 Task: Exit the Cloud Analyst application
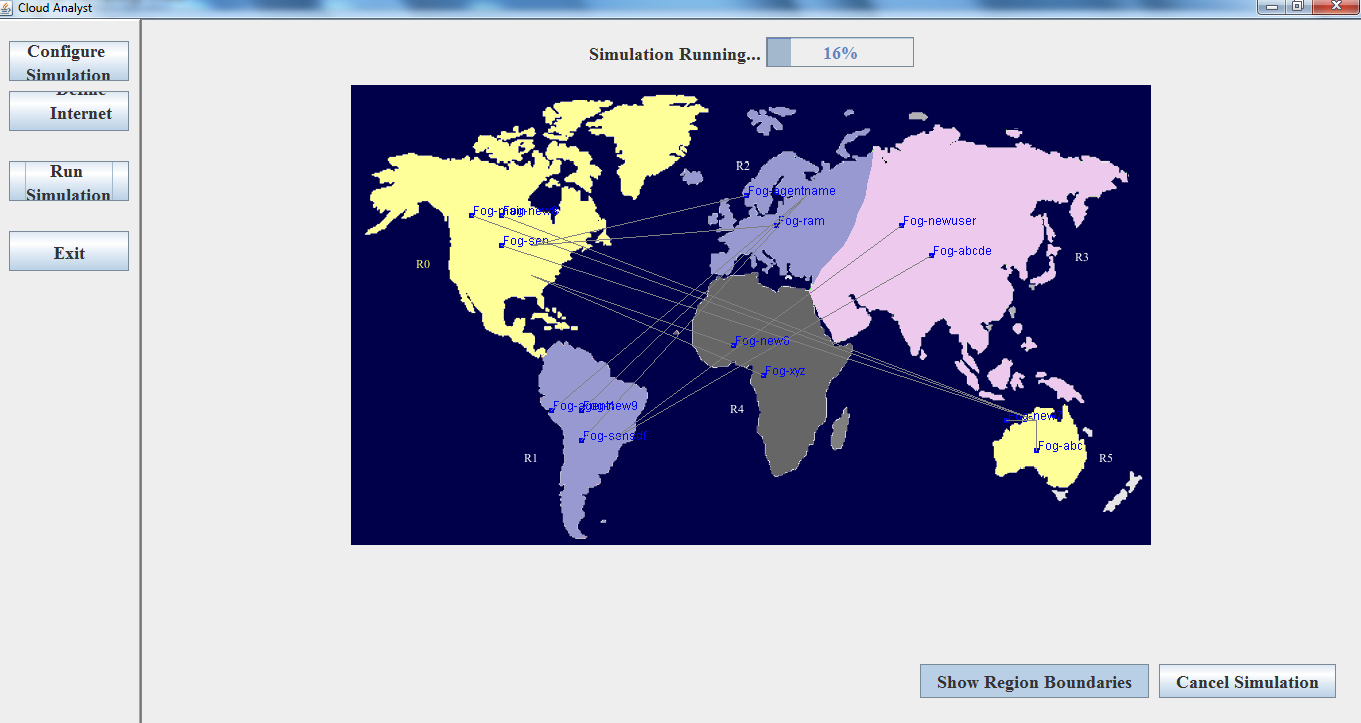pos(69,251)
